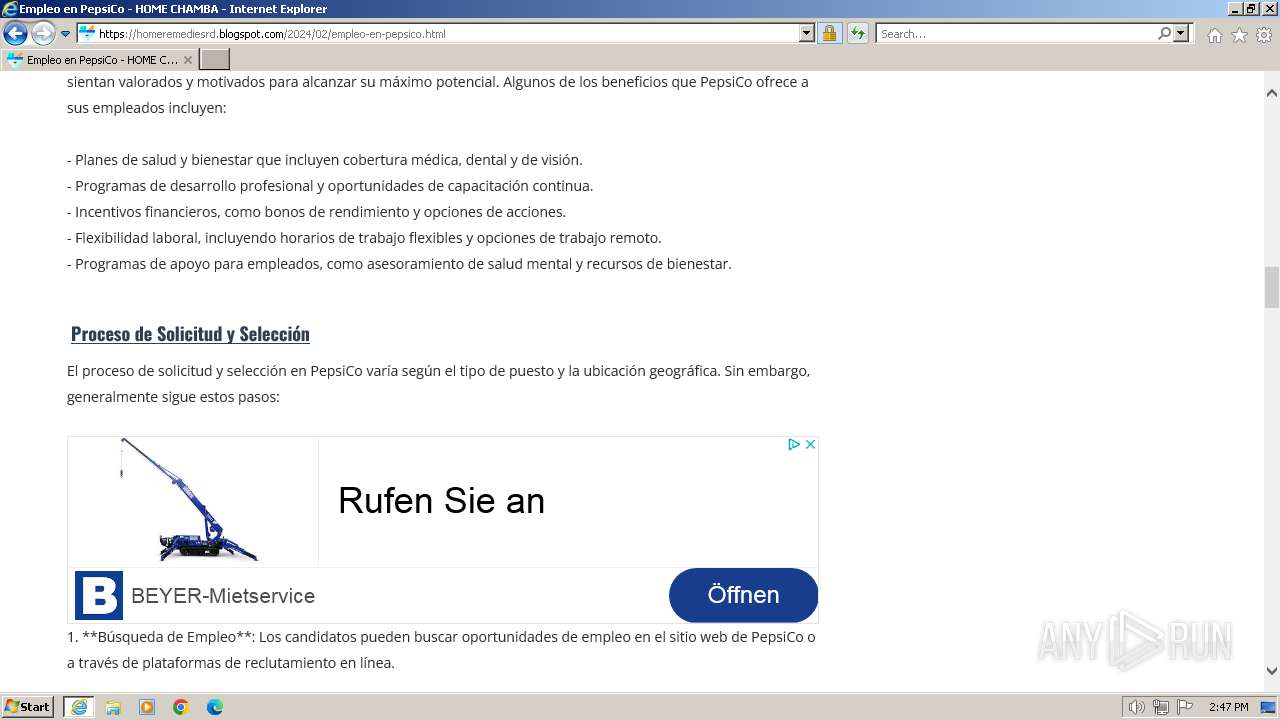Close the Empleo en PepsiCo tab

[187, 60]
